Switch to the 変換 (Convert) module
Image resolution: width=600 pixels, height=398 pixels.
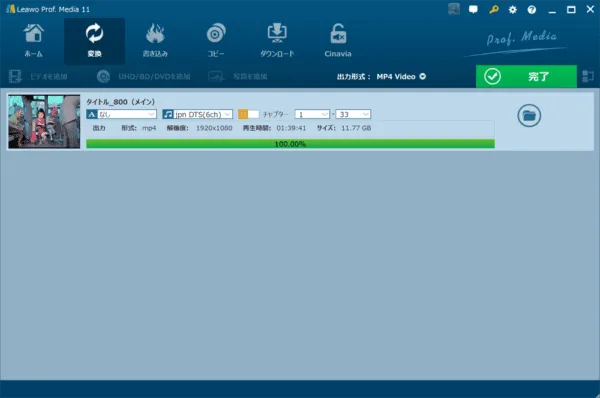tap(94, 41)
